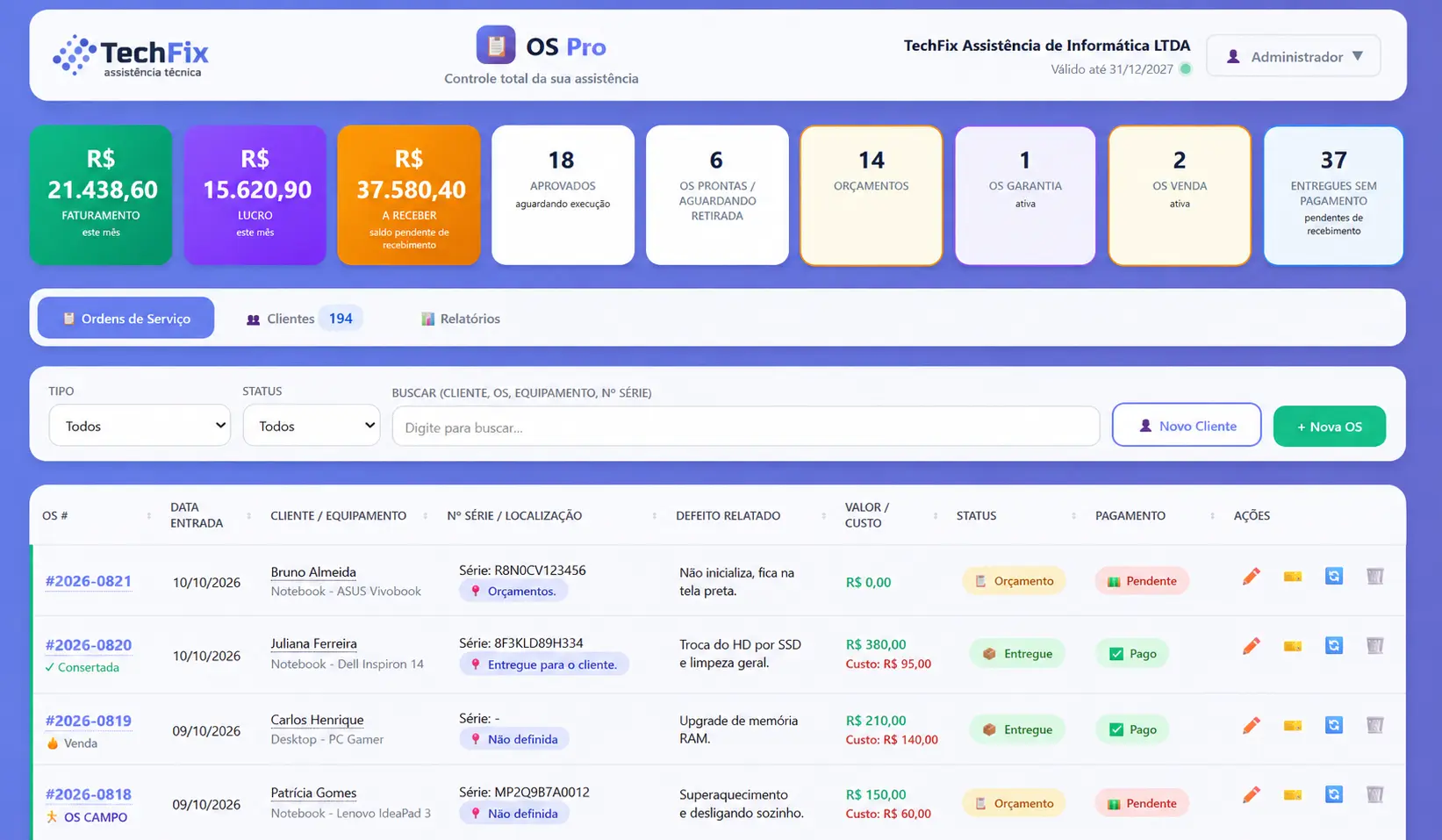The image size is (1442, 840).
Task: Click client name Juliana Ferreira
Action: [313, 643]
